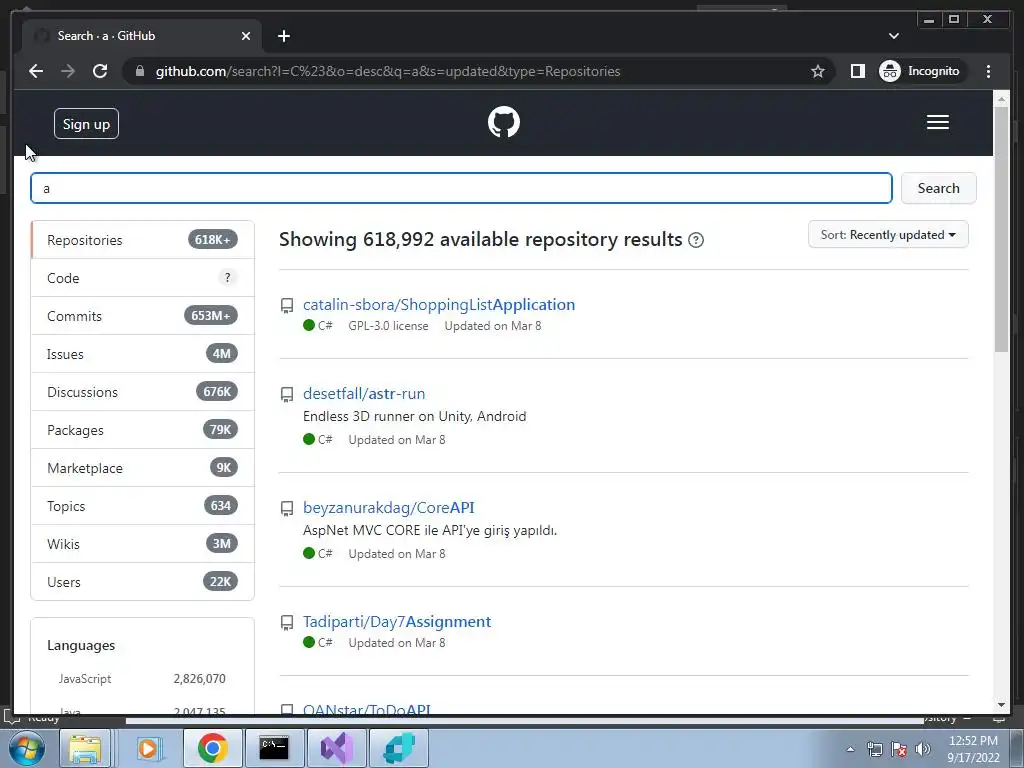
Task: Click the page vertical scrollbar thumb
Action: click(1001, 229)
